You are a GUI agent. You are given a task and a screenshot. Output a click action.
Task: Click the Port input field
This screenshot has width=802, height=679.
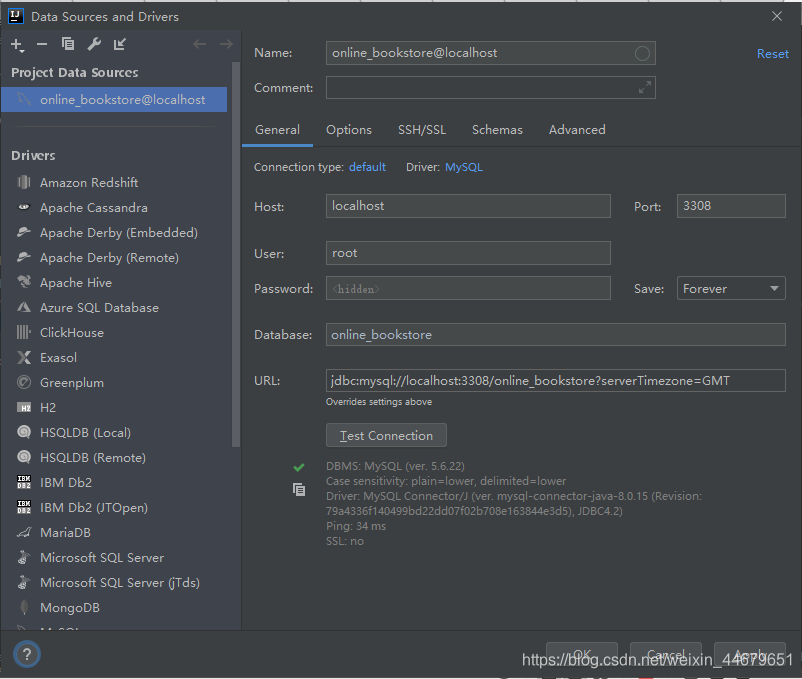coord(731,206)
